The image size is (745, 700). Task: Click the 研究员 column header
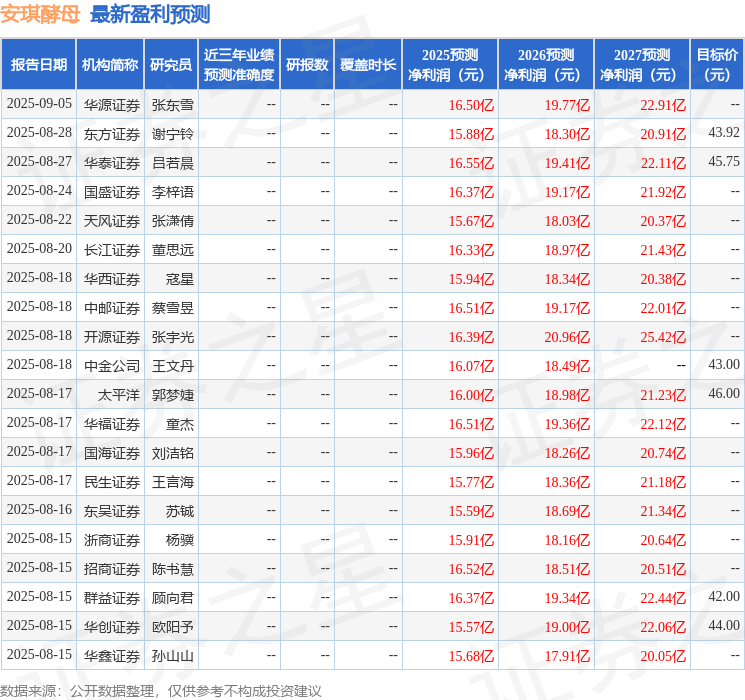[171, 65]
